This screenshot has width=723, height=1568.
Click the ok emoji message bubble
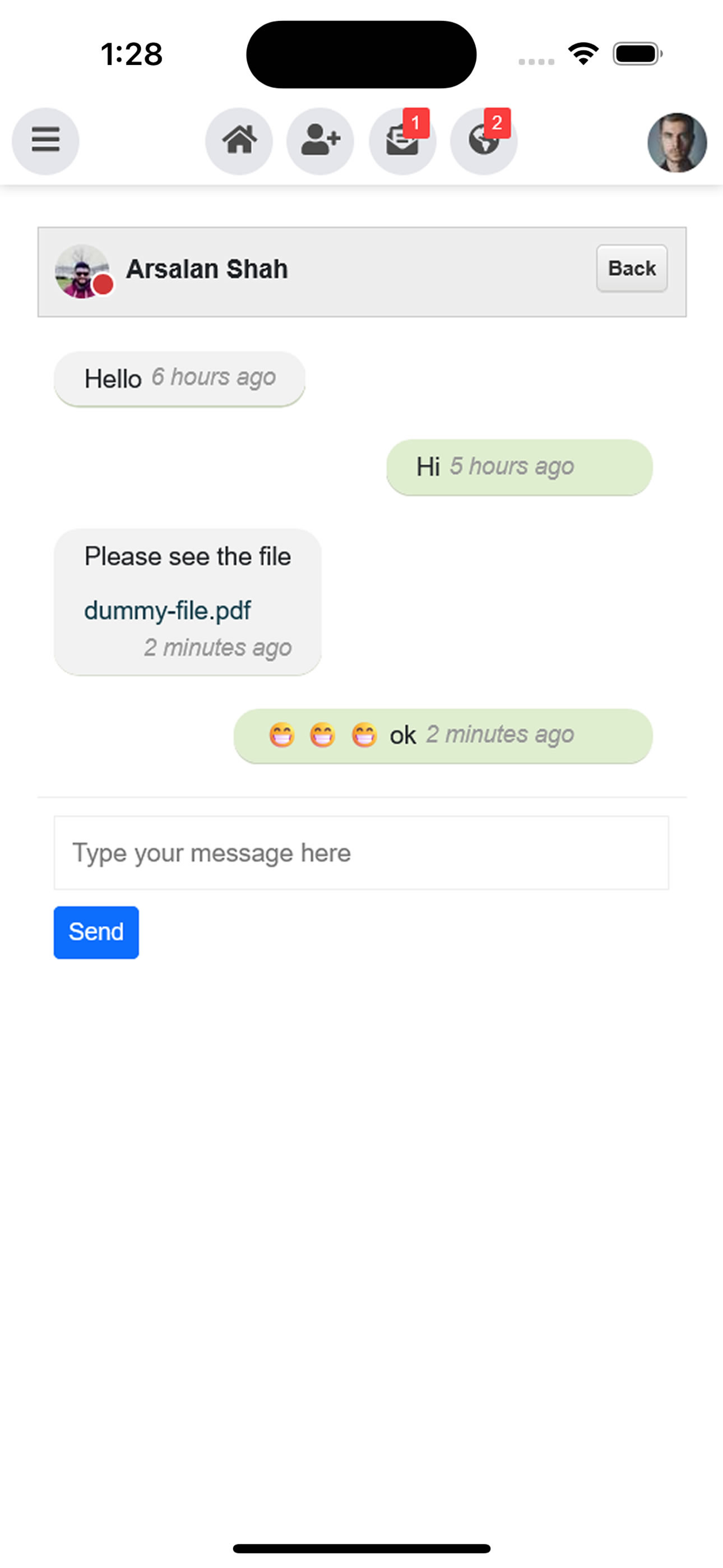click(443, 736)
